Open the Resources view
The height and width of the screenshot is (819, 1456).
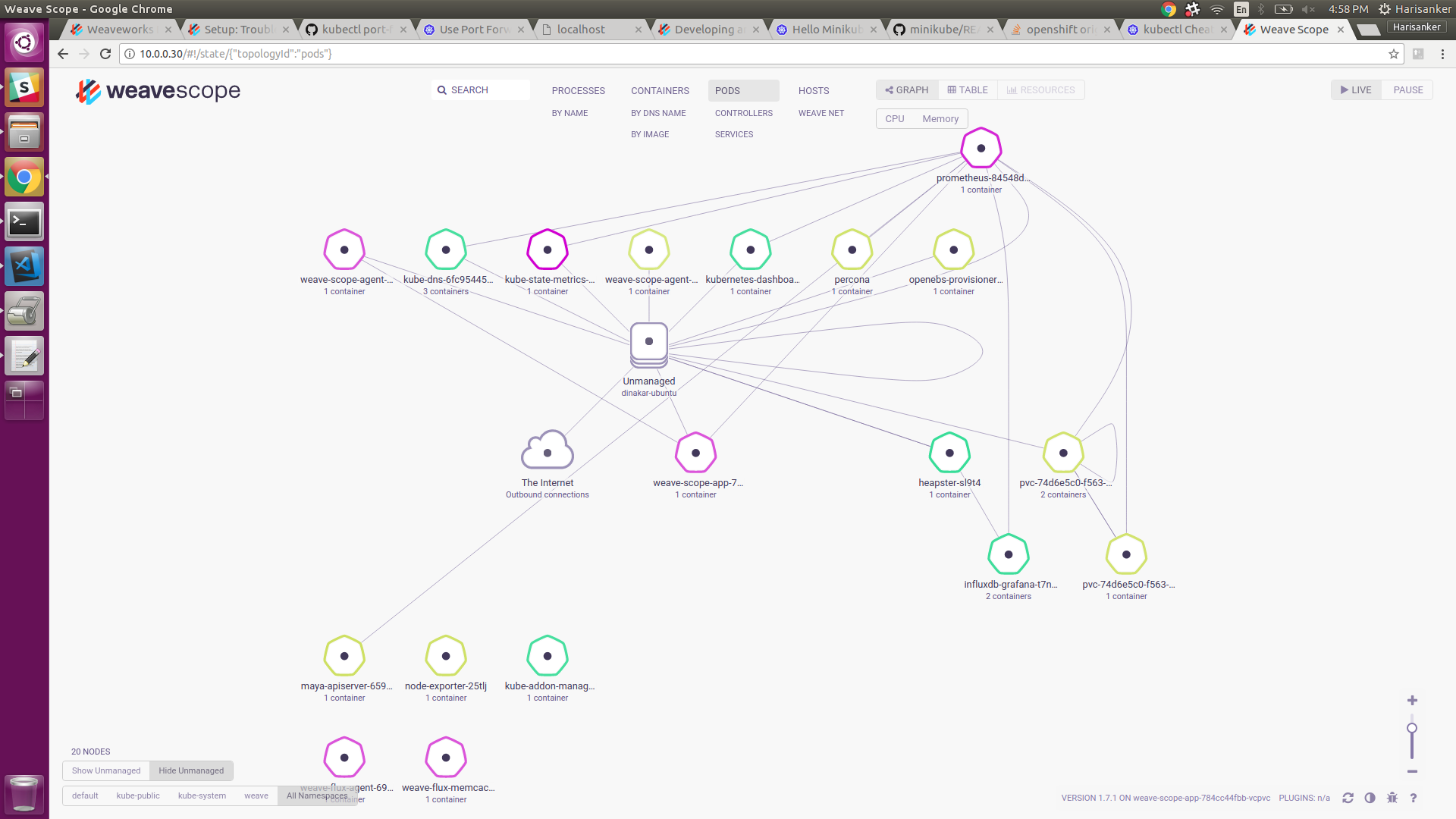[x=1040, y=89]
